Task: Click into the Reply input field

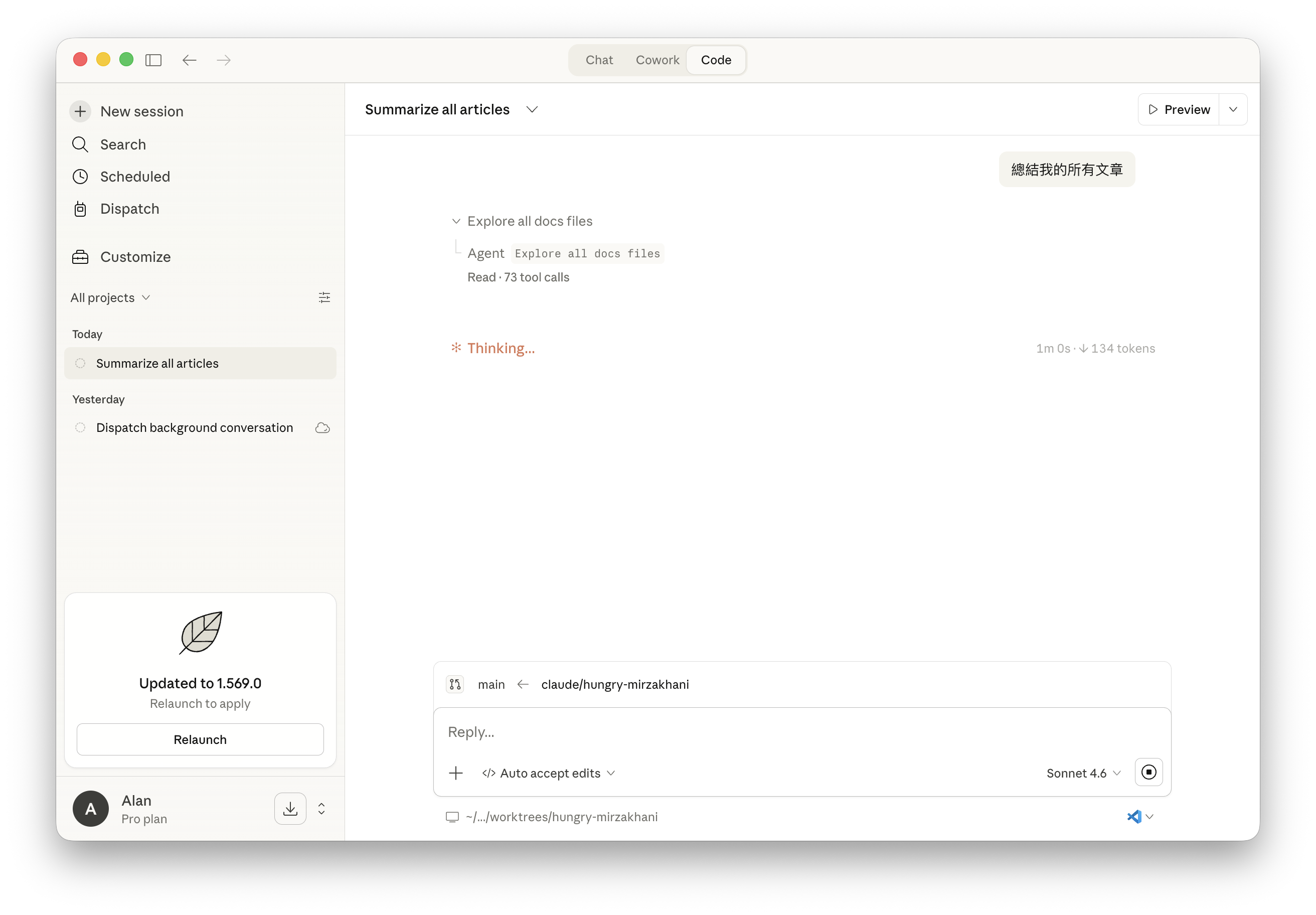Action: pos(801,732)
